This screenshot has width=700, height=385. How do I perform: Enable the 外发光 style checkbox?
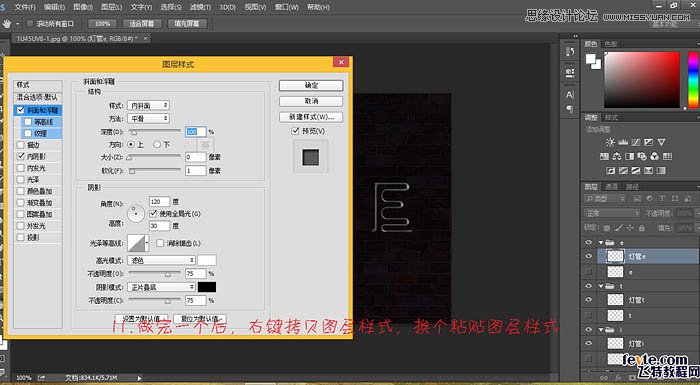coord(21,226)
